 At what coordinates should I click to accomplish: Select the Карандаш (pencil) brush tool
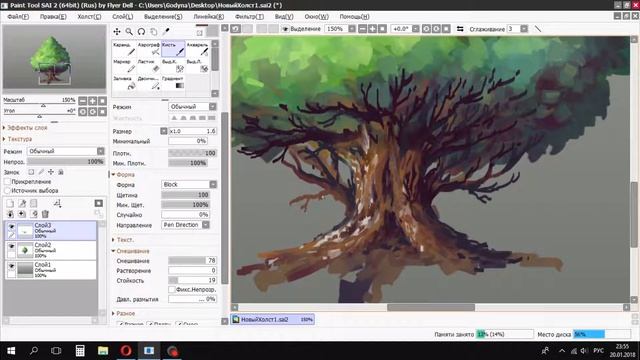pyautogui.click(x=124, y=49)
